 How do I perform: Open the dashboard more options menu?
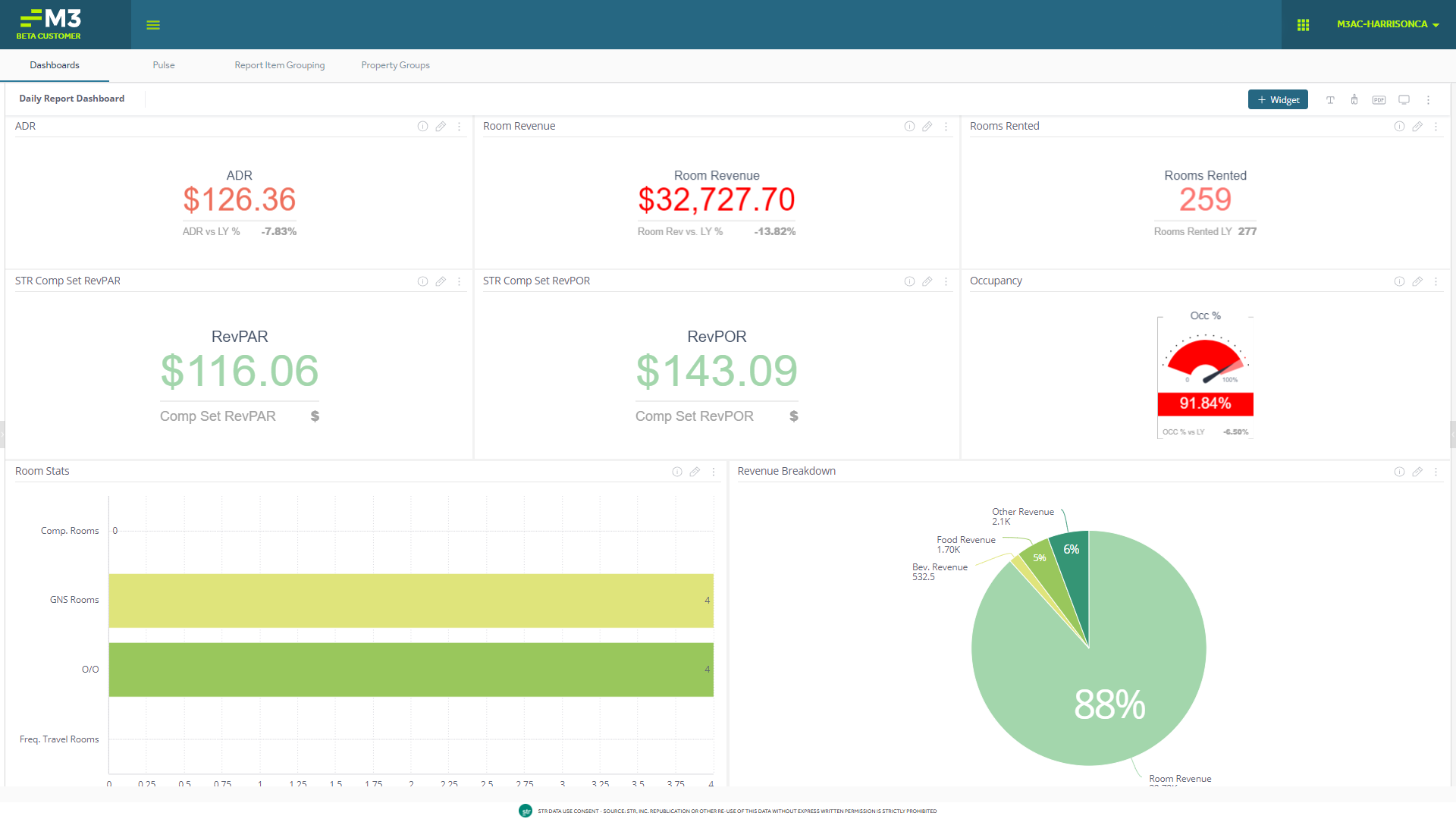(1428, 100)
